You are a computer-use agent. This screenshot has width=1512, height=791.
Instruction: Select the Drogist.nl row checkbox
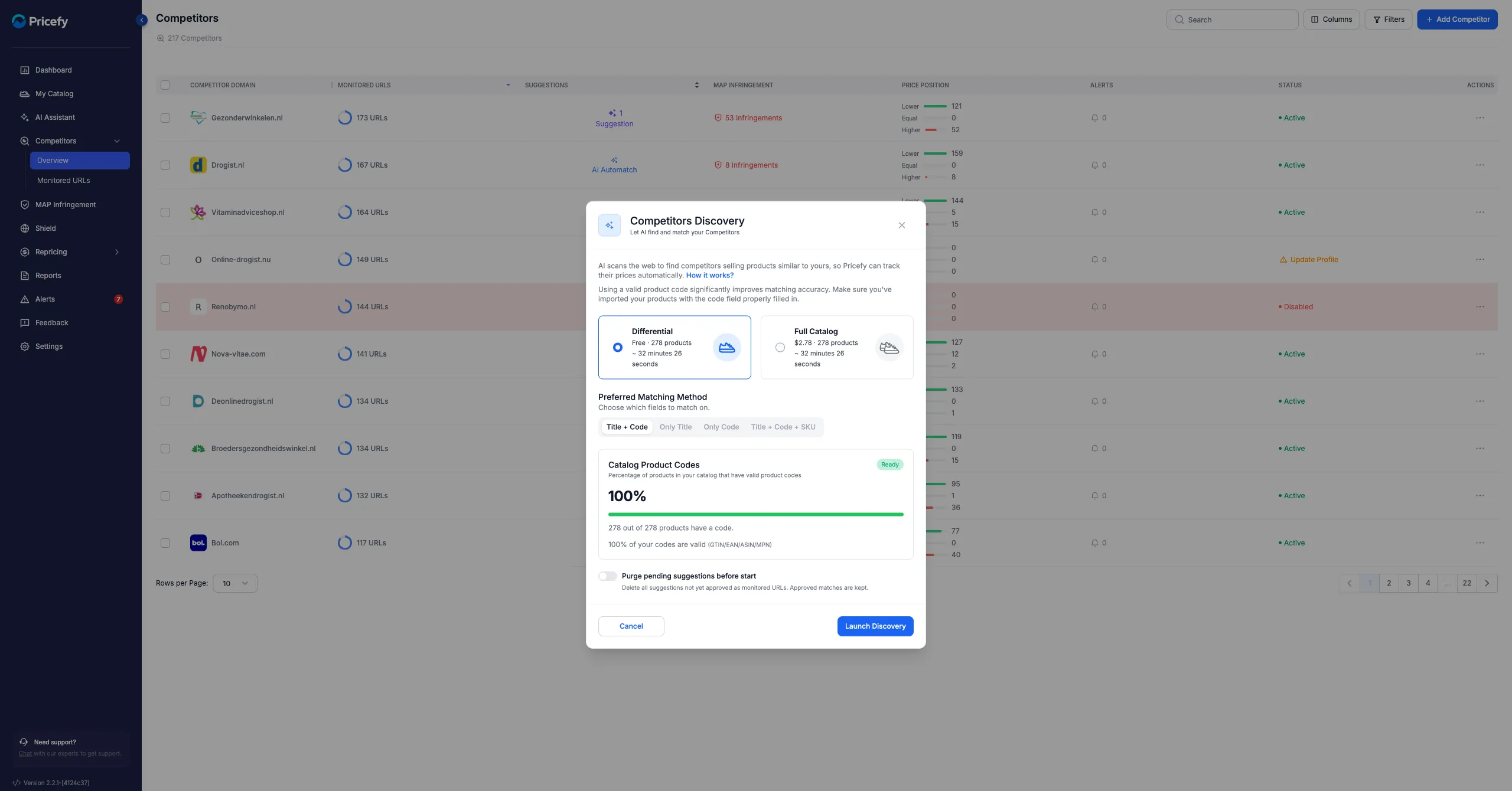(x=165, y=165)
